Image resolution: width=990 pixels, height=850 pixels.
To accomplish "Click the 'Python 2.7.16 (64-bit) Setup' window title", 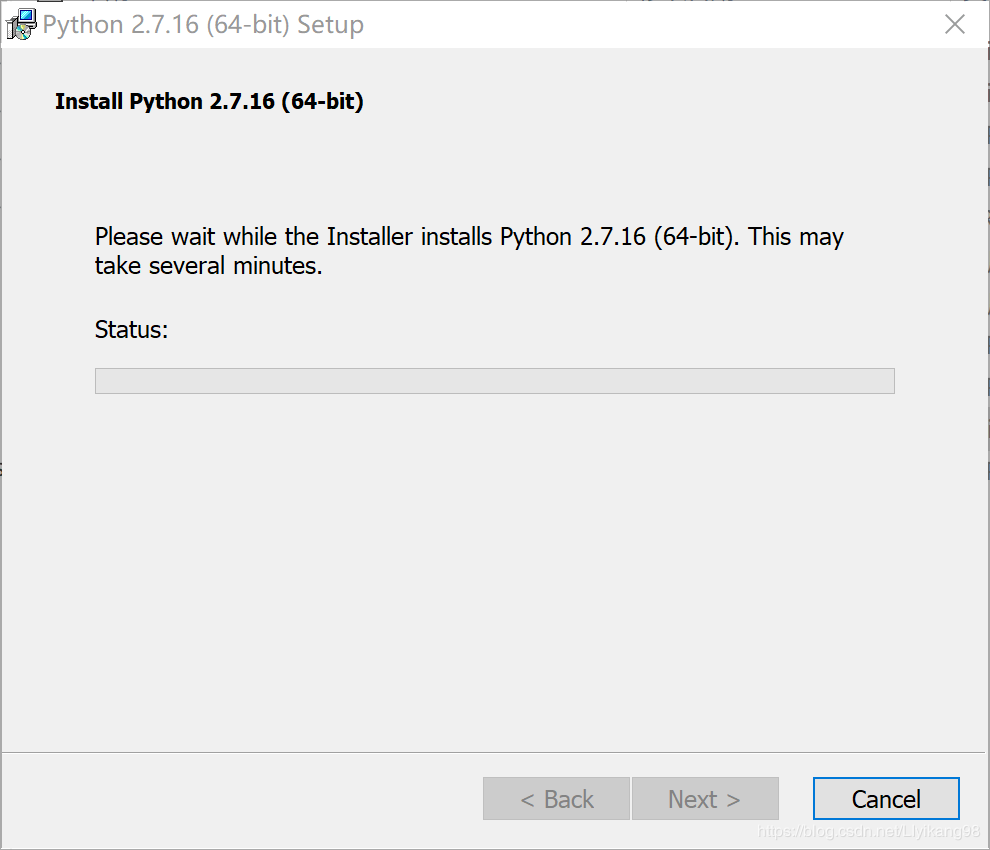I will (x=203, y=25).
